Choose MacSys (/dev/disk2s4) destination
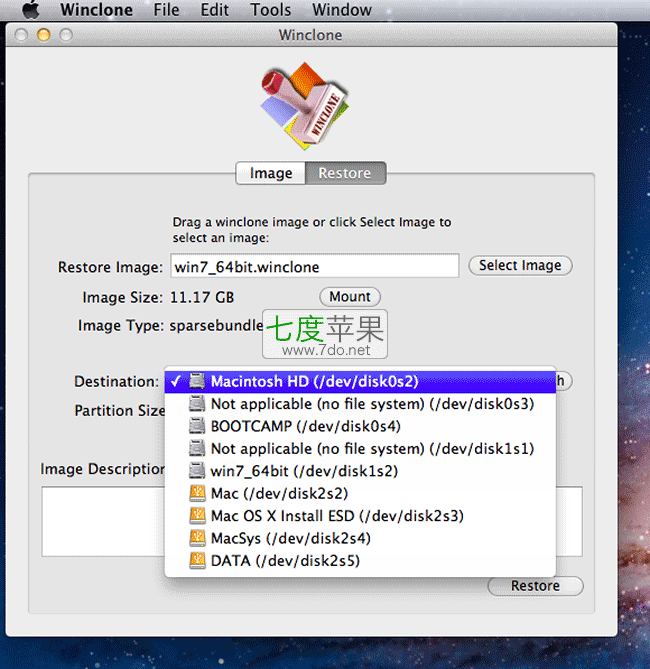This screenshot has width=650, height=669. point(360,538)
